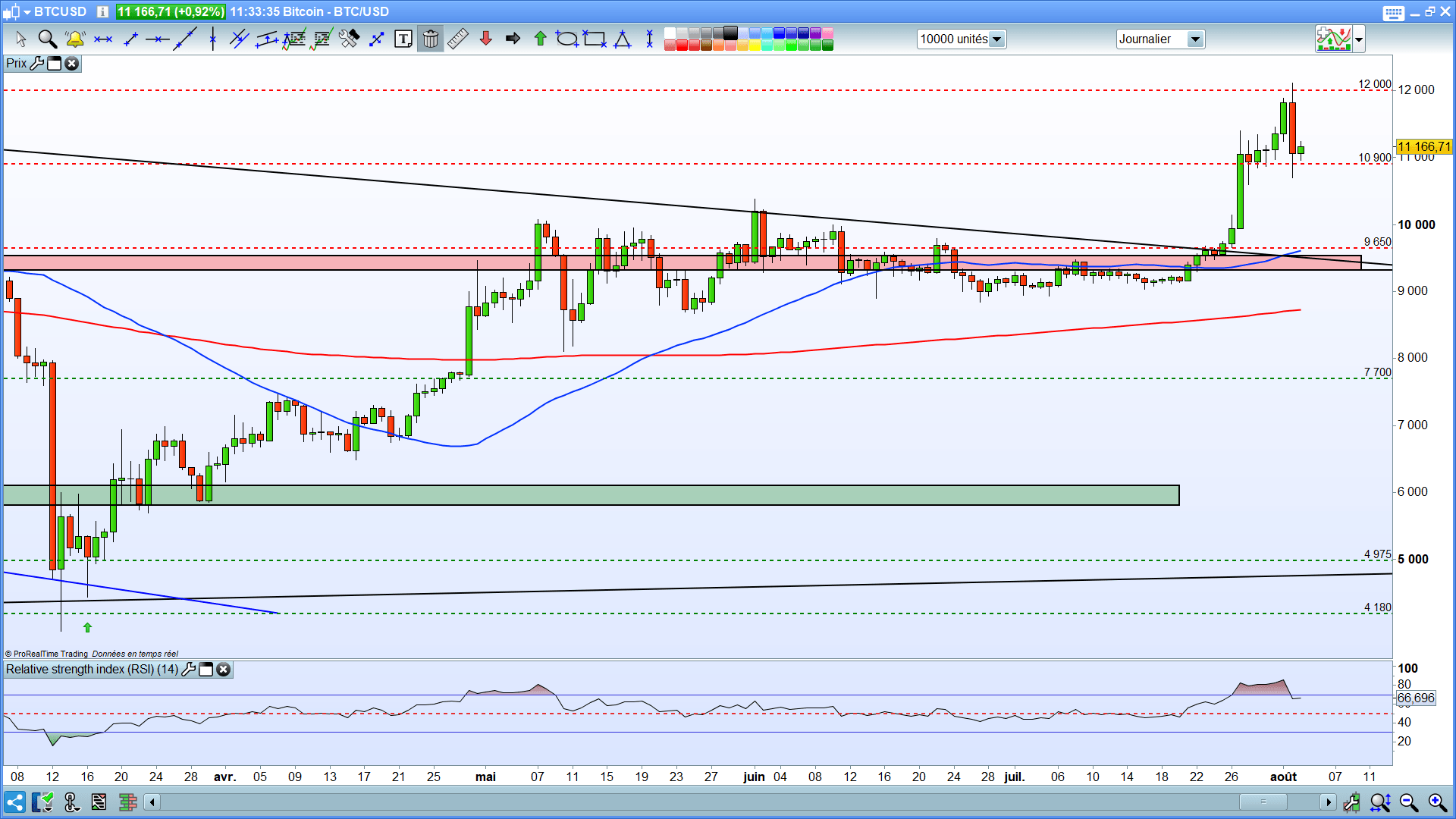Close the Prix price panel
The image size is (1456, 819).
click(x=72, y=63)
